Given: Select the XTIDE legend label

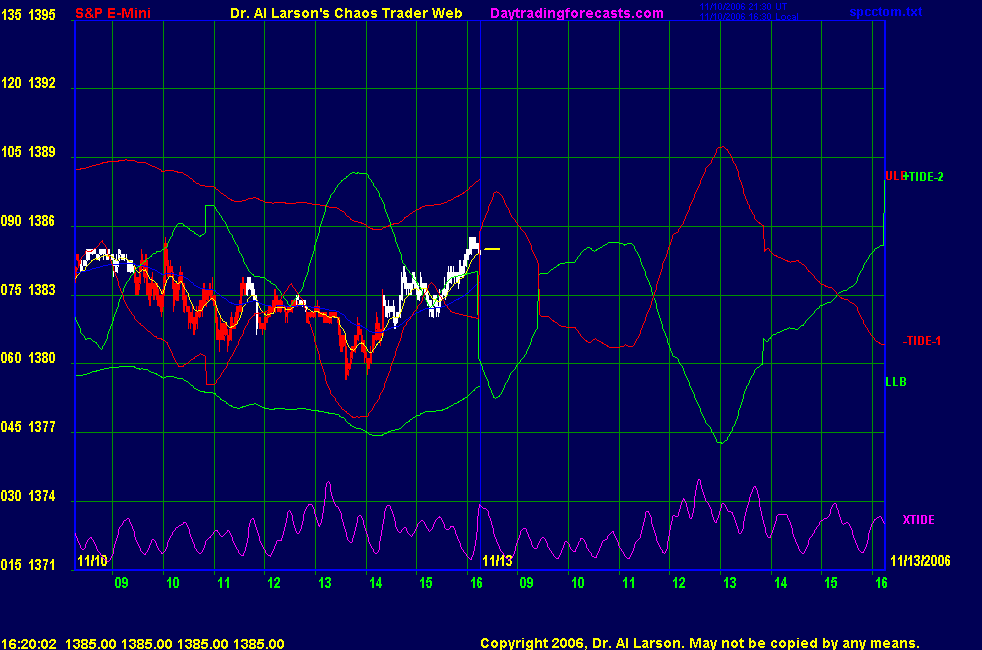Looking at the screenshot, I should pyautogui.click(x=918, y=520).
